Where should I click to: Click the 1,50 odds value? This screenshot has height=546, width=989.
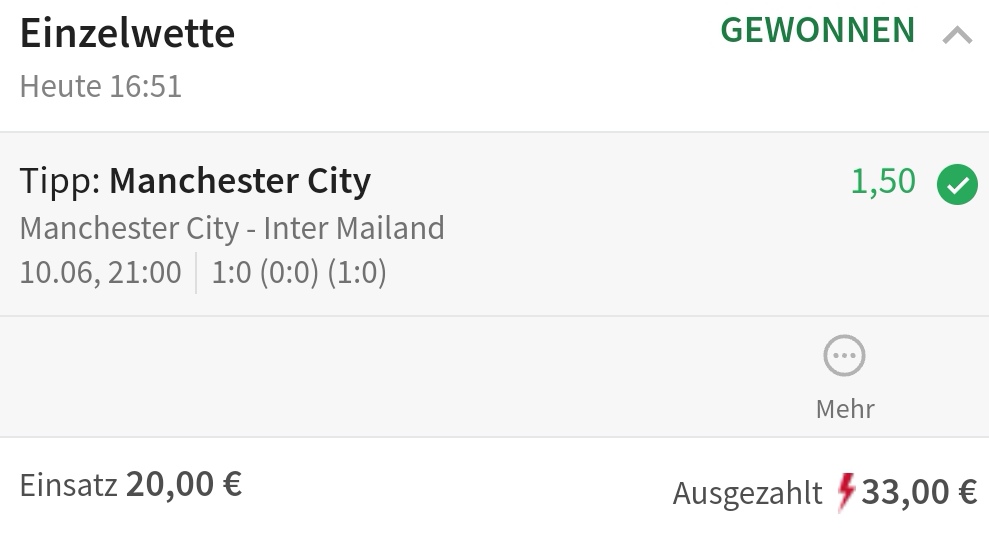883,182
